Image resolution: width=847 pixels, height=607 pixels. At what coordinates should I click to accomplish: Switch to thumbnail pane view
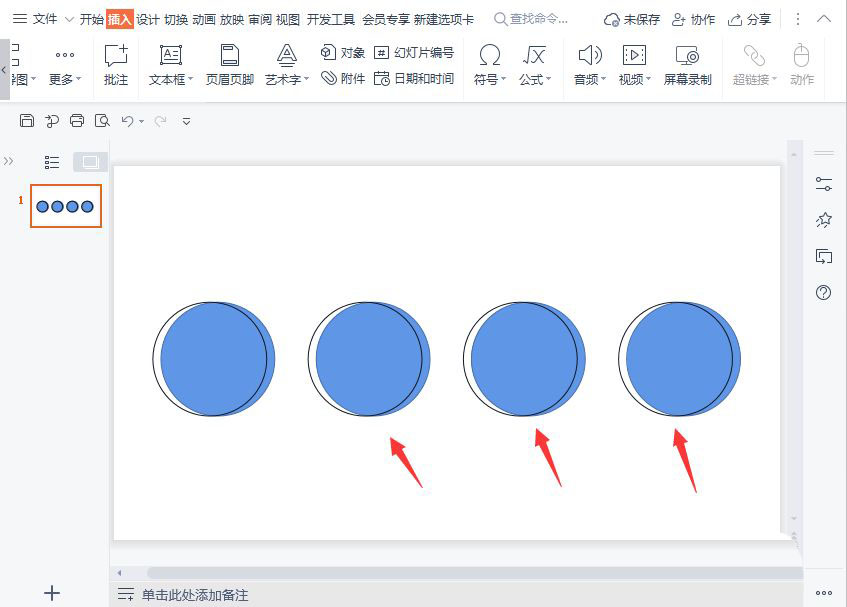pyautogui.click(x=88, y=161)
